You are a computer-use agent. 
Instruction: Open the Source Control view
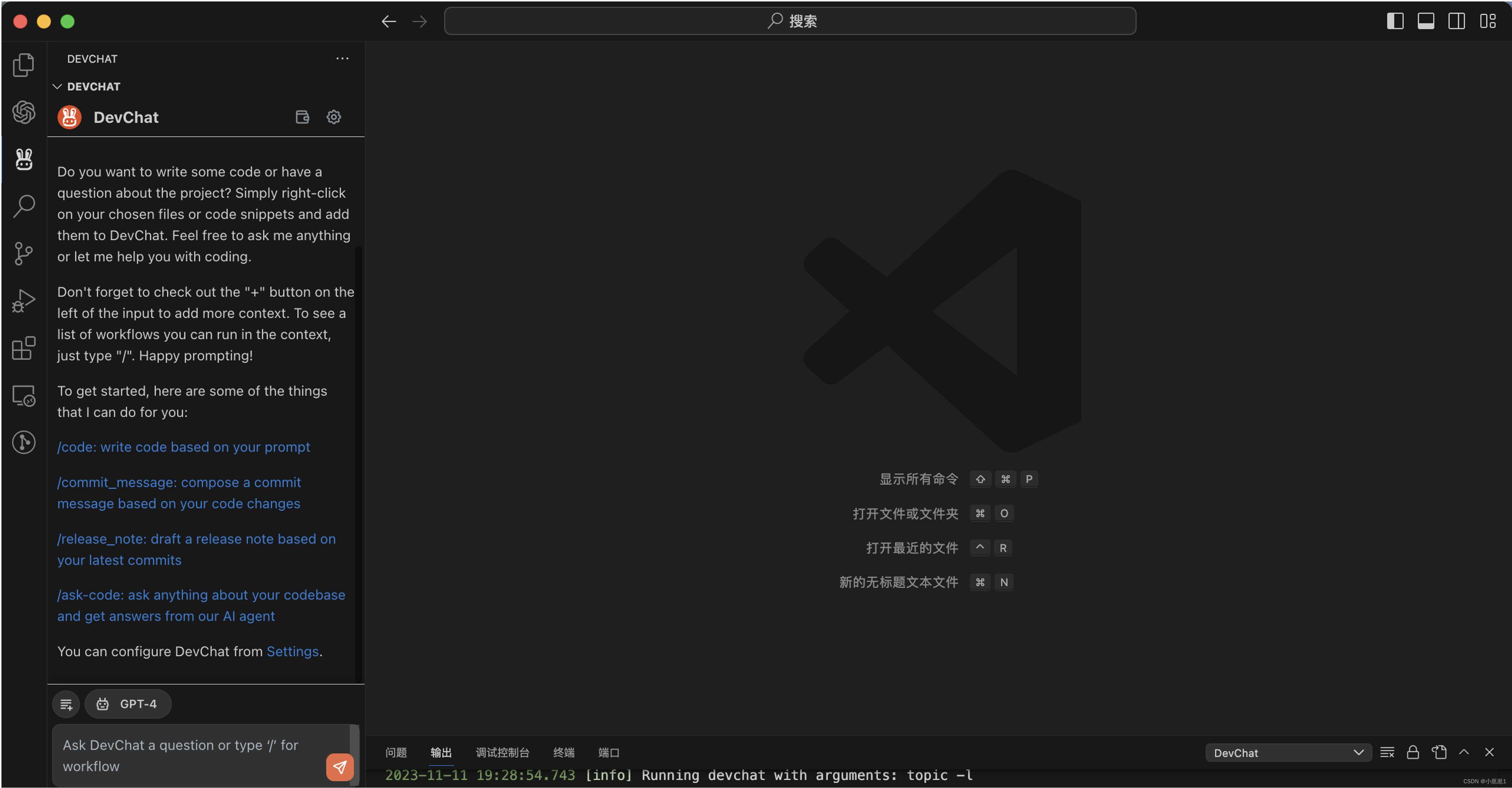(x=23, y=253)
